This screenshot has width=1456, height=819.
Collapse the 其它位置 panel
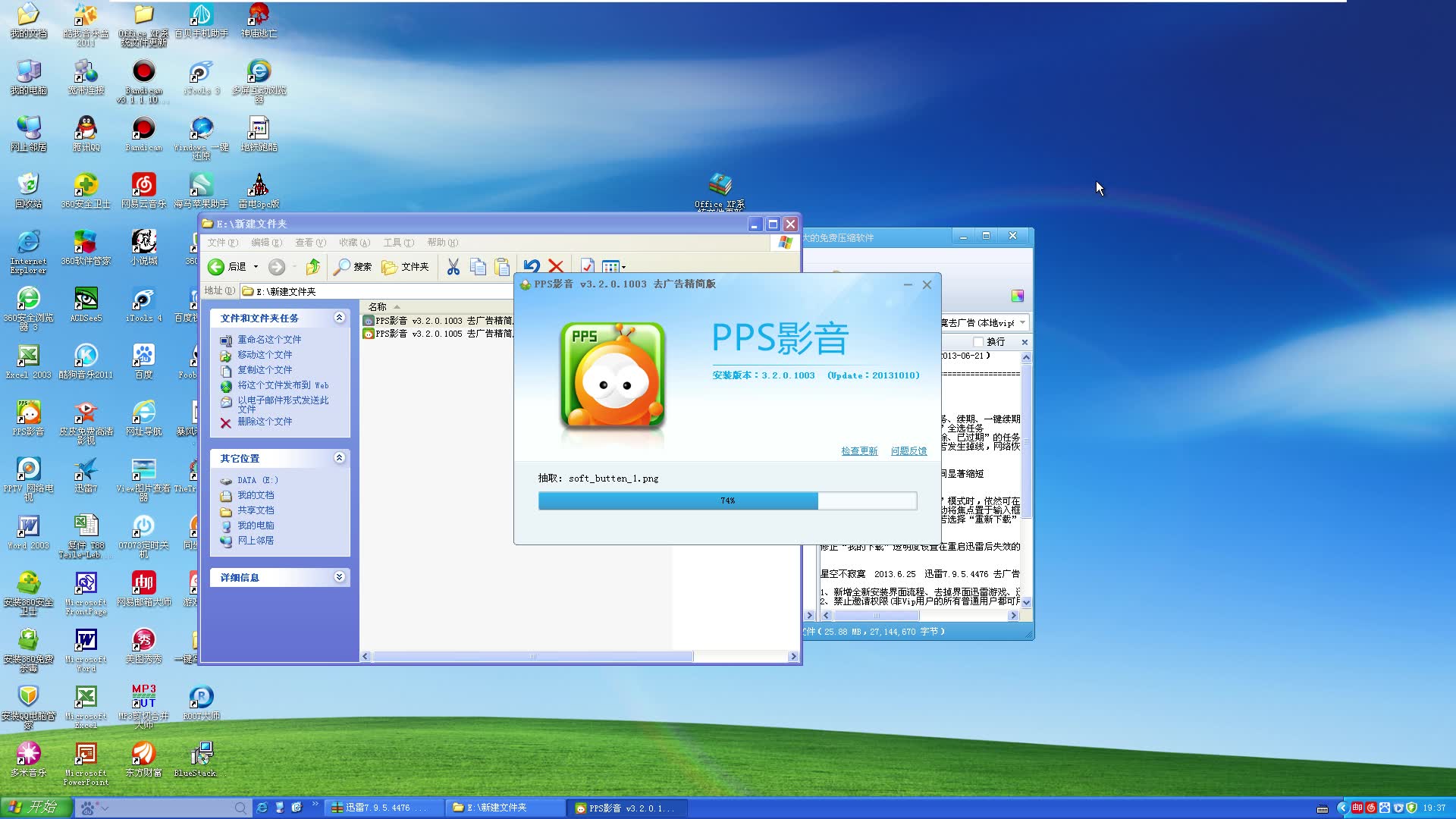pos(339,458)
